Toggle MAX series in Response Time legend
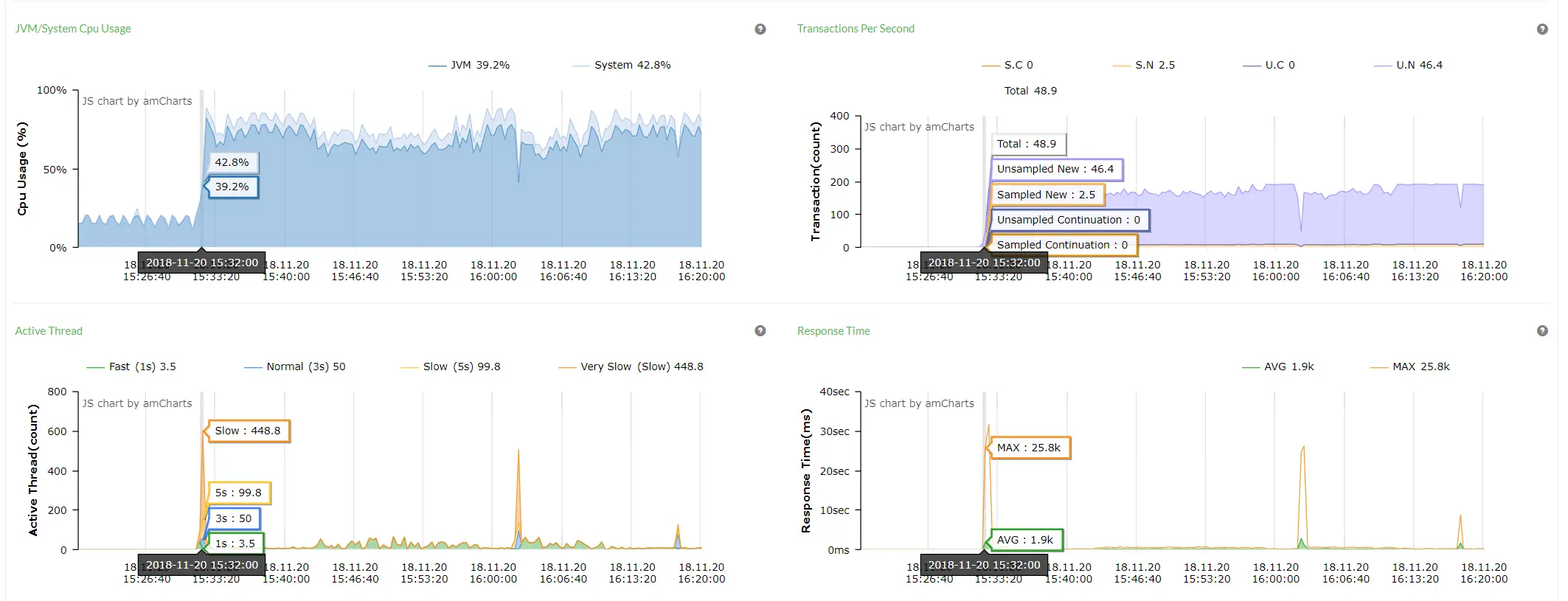 tap(1410, 366)
